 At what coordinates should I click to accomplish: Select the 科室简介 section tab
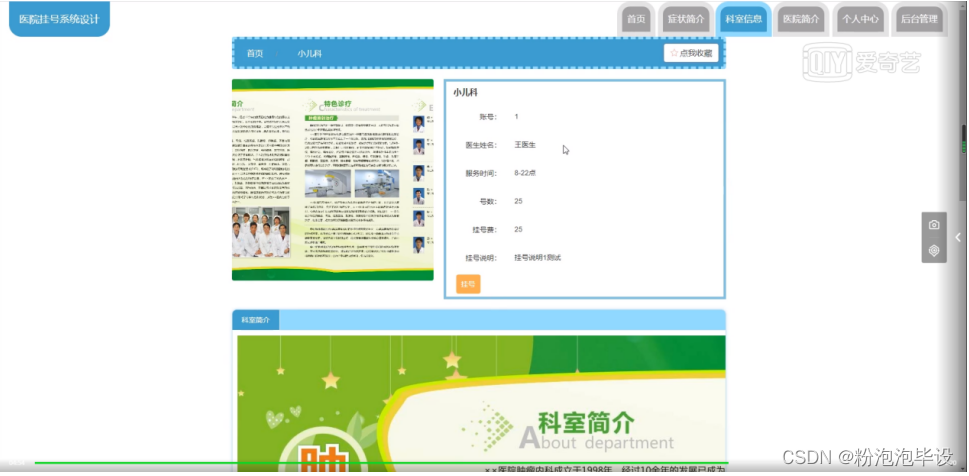click(255, 320)
